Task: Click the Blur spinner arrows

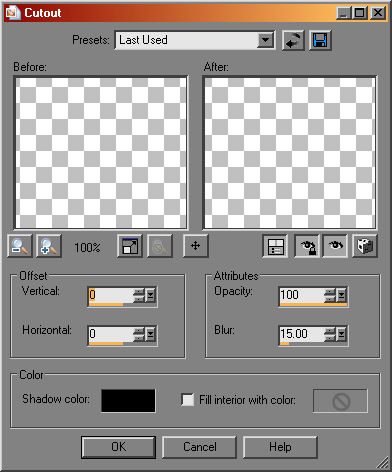Action: coord(330,334)
